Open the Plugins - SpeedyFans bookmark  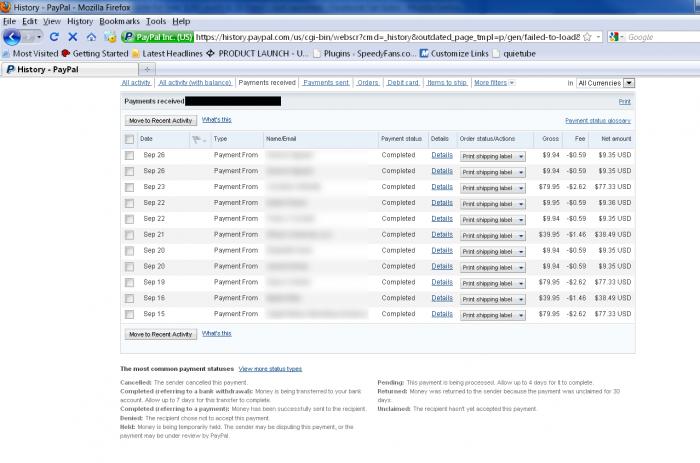(x=364, y=54)
